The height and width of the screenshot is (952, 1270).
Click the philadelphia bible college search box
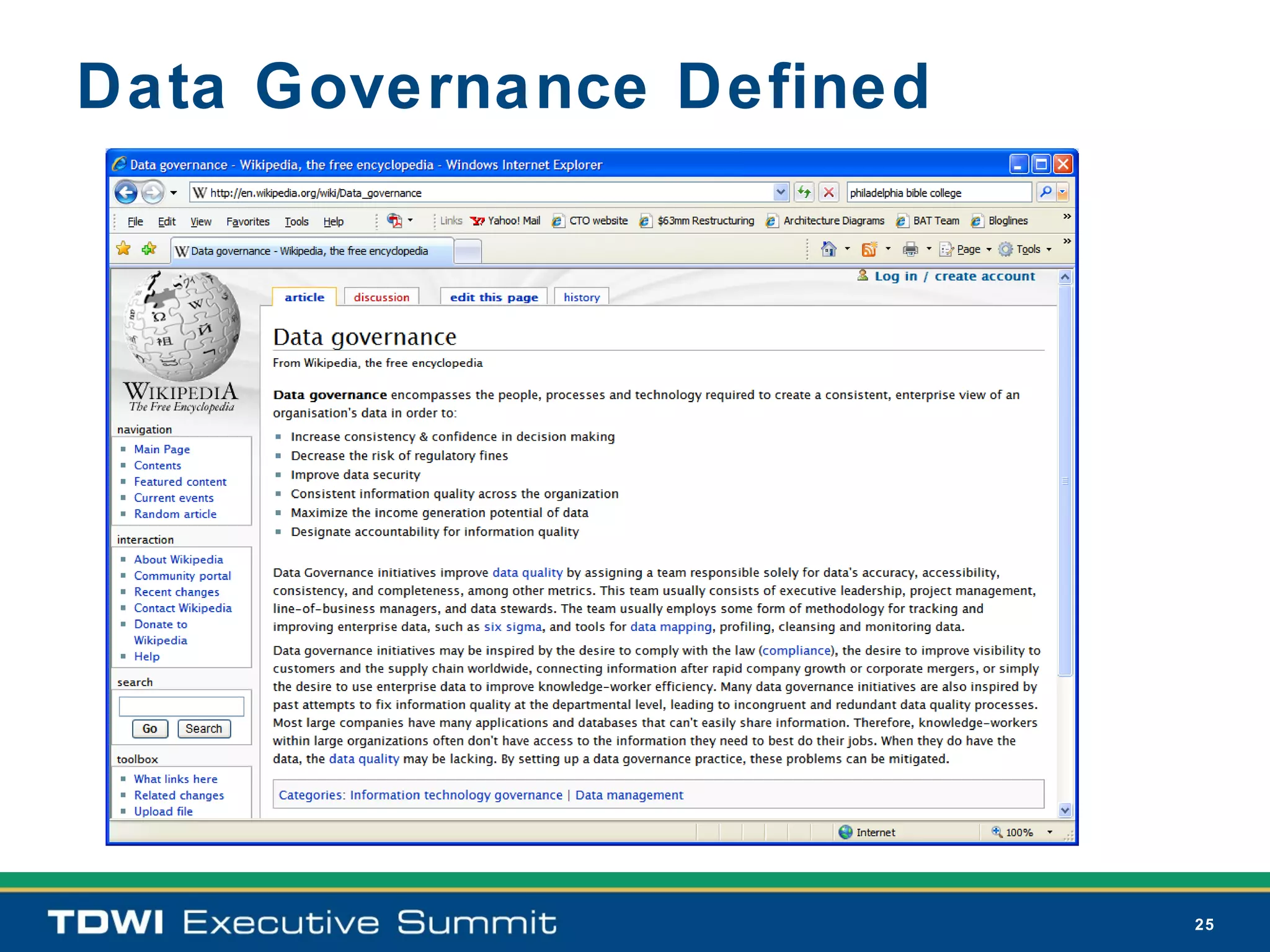(x=939, y=193)
